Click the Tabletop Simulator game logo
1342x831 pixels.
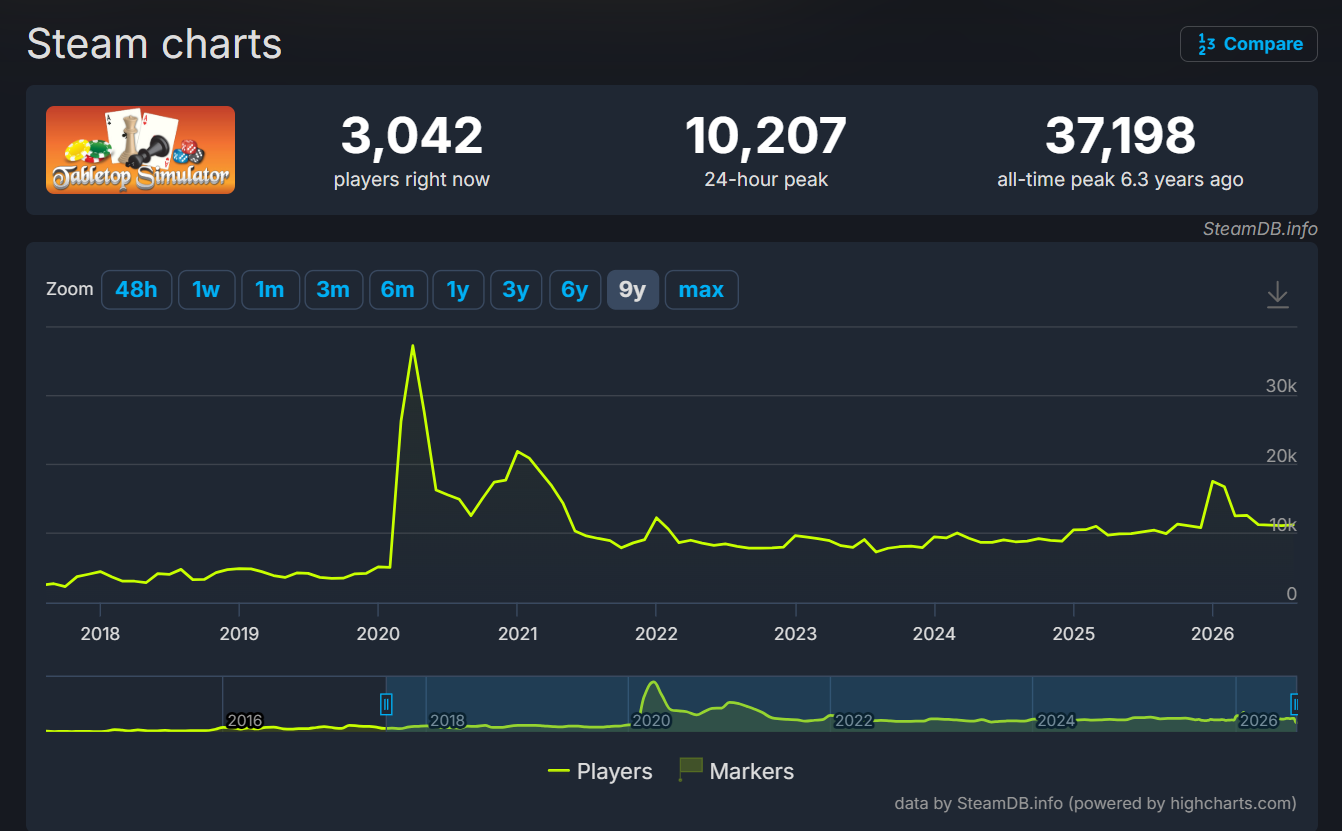tap(140, 150)
